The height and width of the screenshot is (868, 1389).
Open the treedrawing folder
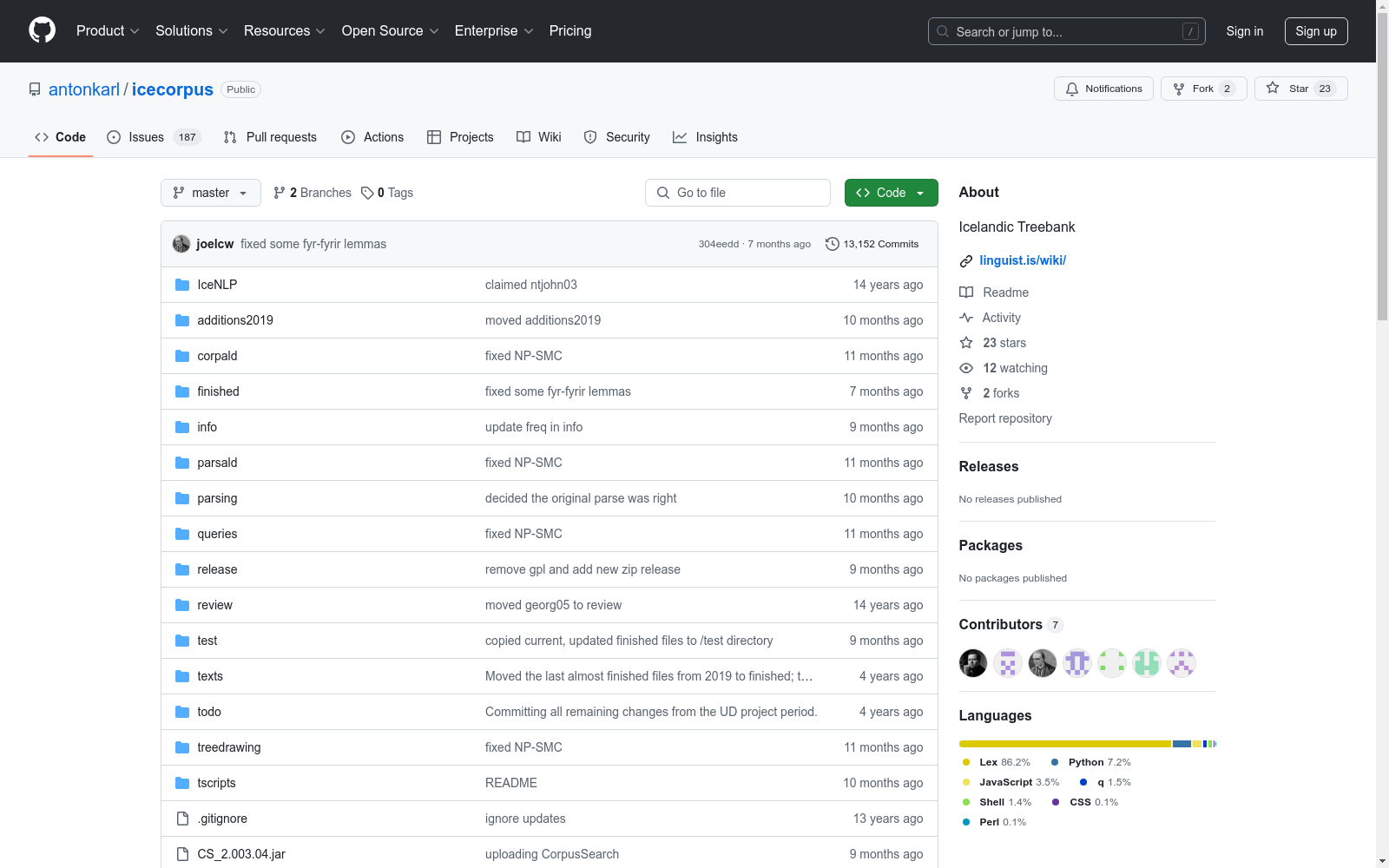(229, 747)
